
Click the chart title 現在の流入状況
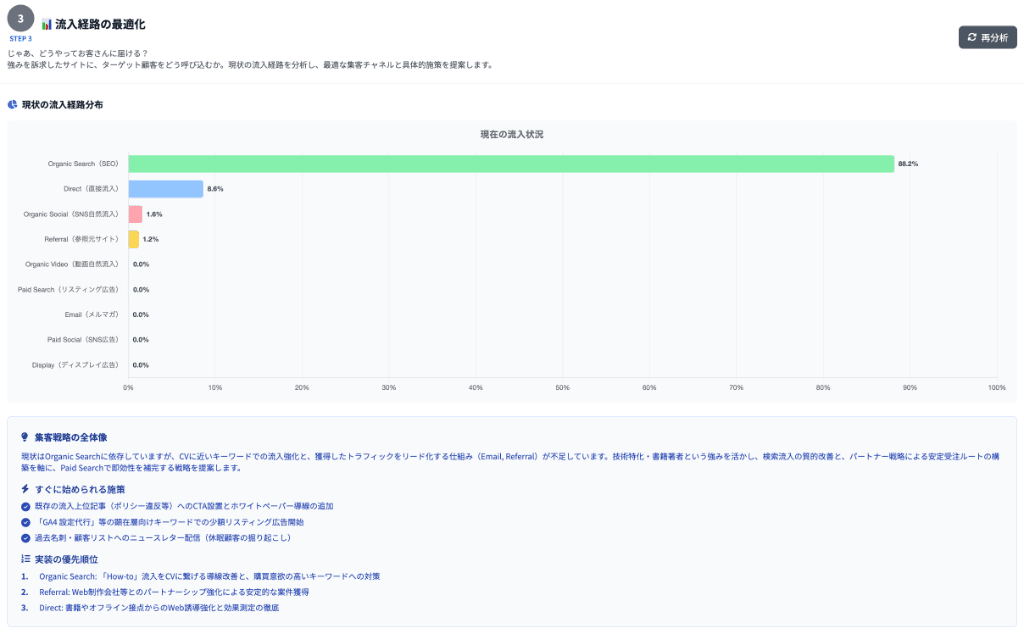pos(511,134)
